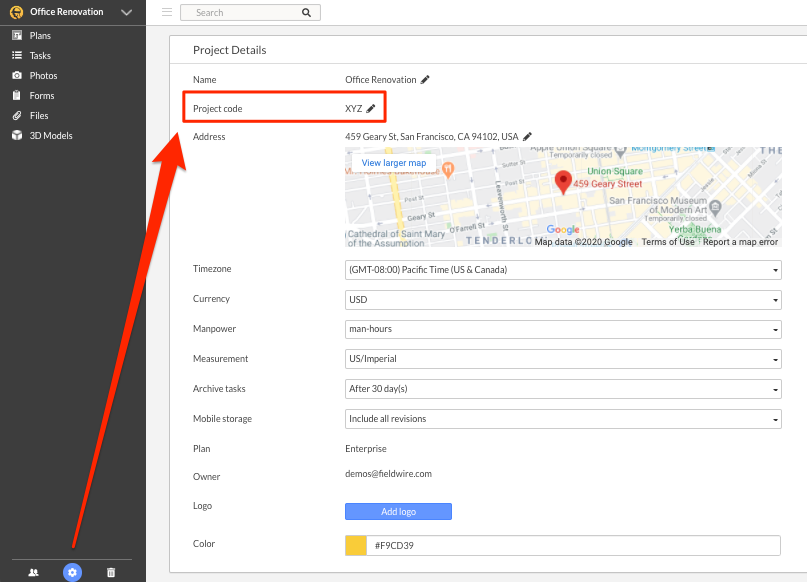Open 3D Models from the sidebar

(x=51, y=136)
